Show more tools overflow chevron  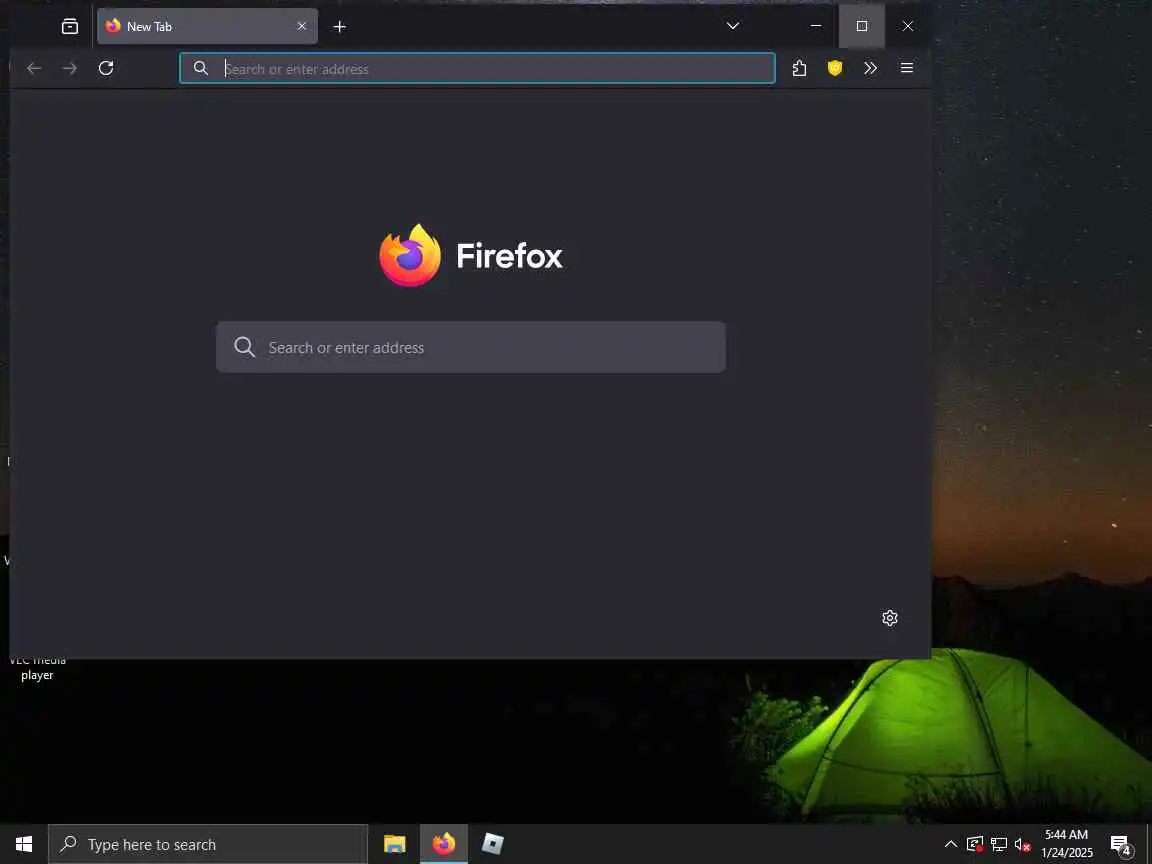(871, 68)
